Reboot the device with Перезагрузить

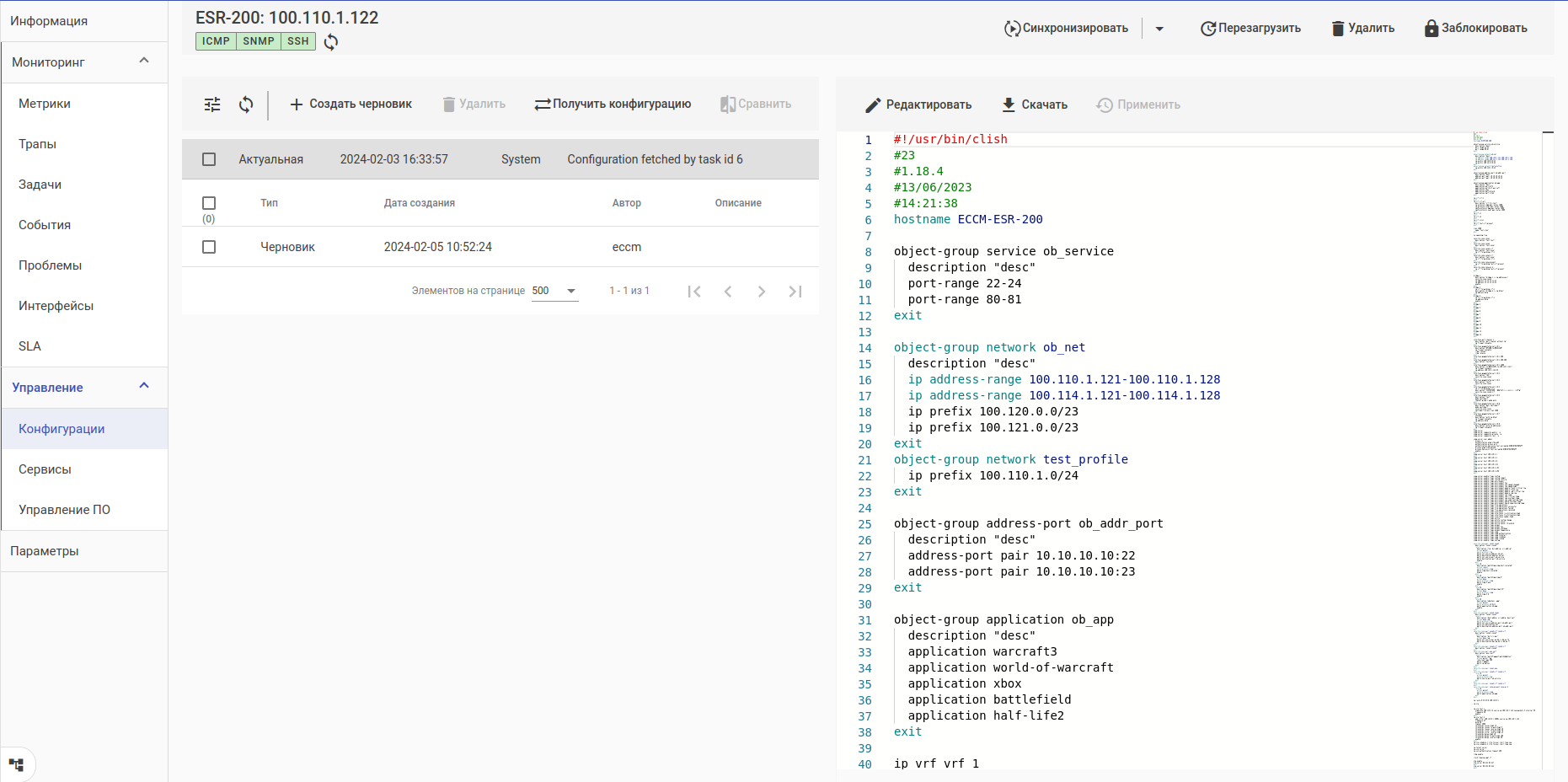[1250, 29]
